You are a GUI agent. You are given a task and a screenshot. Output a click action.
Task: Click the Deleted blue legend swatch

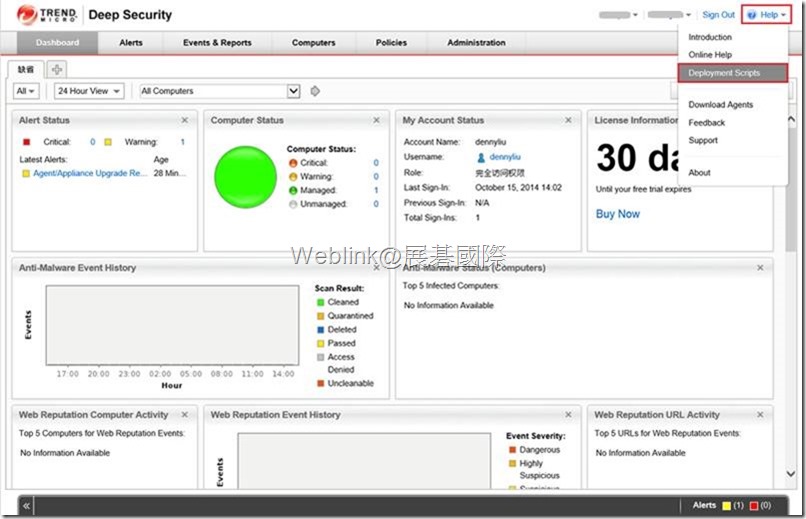pyautogui.click(x=321, y=329)
